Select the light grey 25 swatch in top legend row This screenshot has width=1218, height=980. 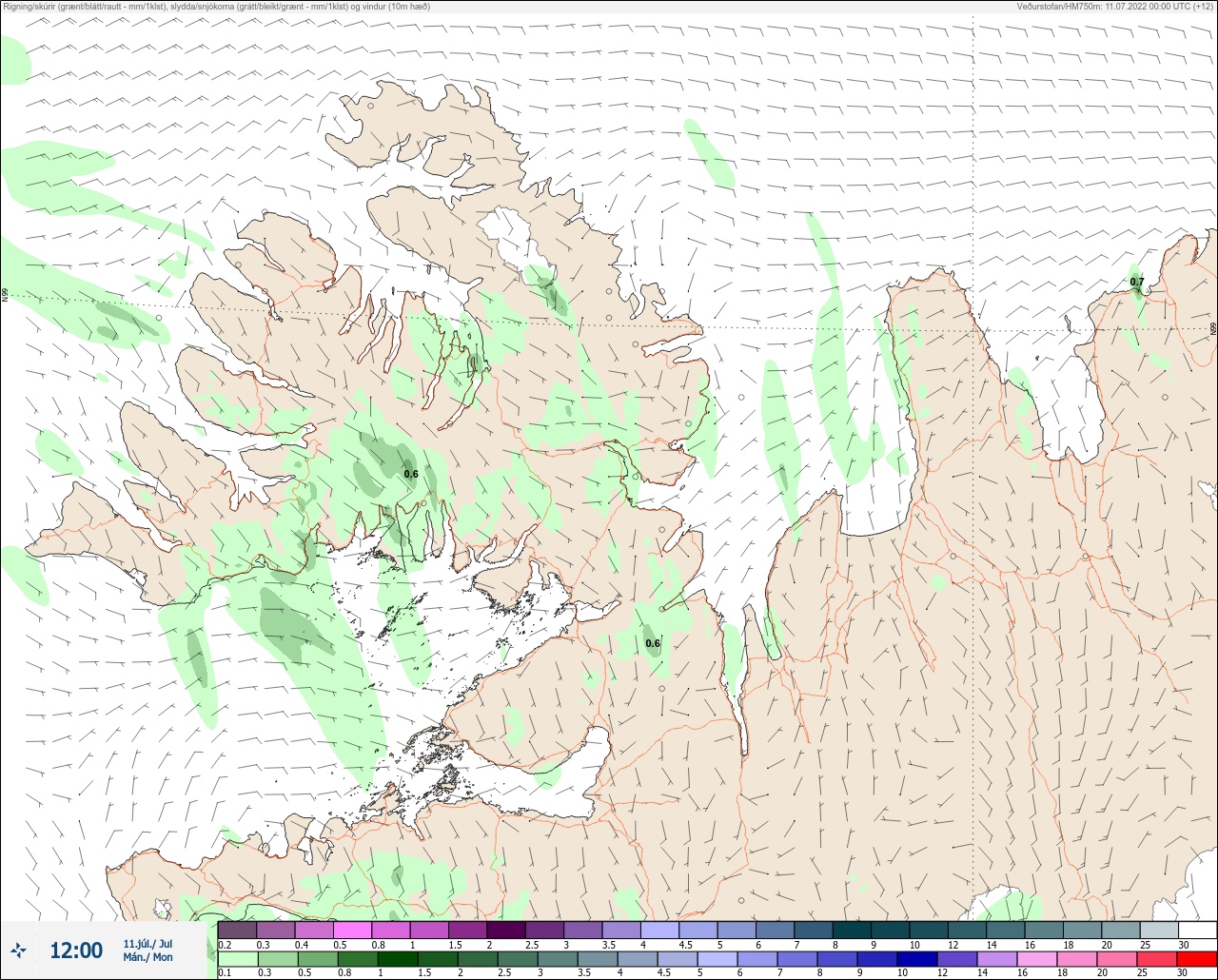(1159, 931)
